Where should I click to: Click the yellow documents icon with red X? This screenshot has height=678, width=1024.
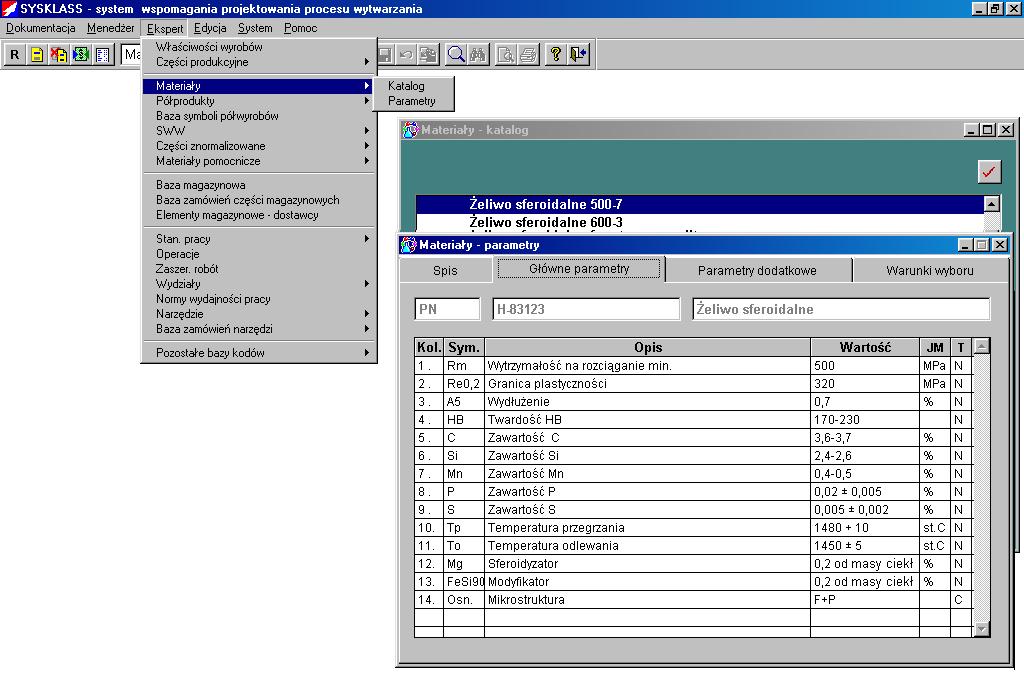pos(59,54)
